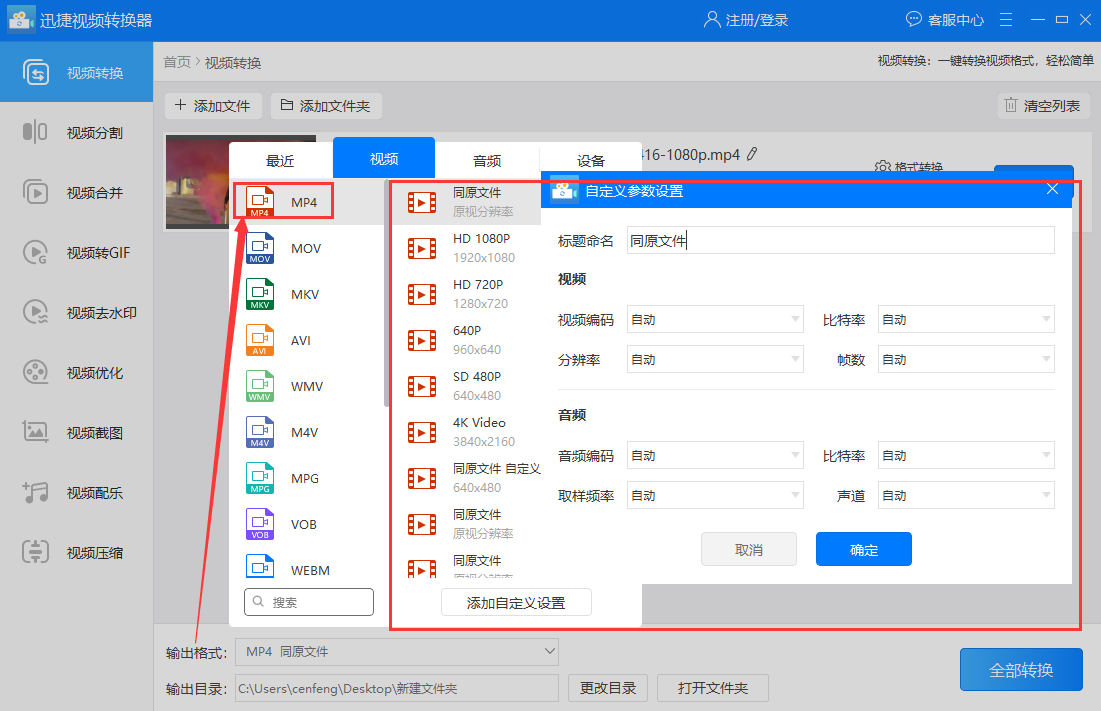The image size is (1101, 711).
Task: Choose the 640P 960x640 preset
Action: [467, 340]
